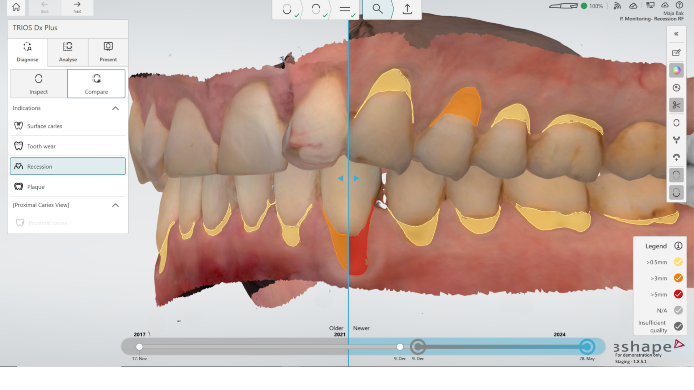Select the Compare mode
694x390 pixels.
[x=96, y=83]
